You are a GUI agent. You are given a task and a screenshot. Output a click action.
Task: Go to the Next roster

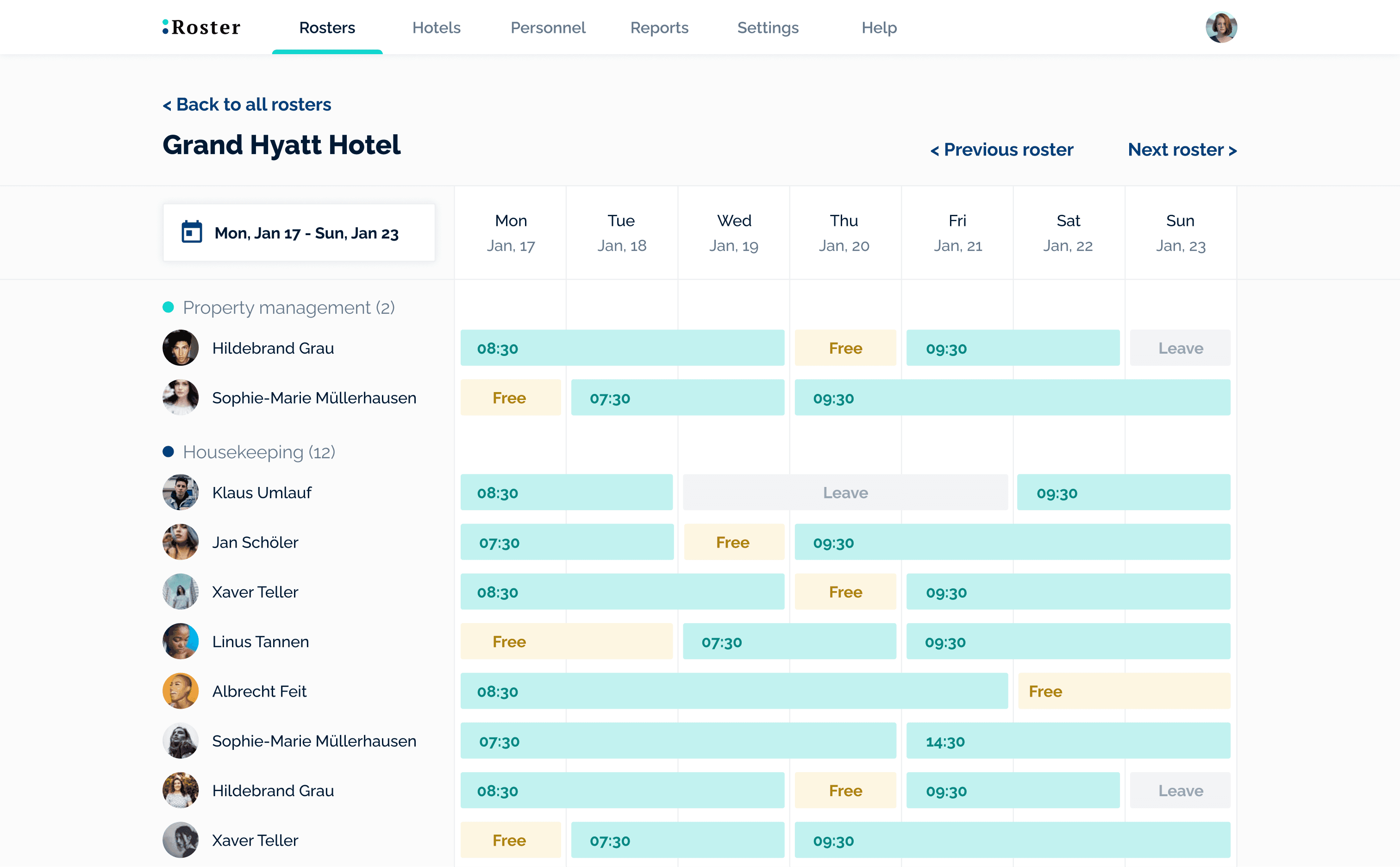[x=1181, y=150]
